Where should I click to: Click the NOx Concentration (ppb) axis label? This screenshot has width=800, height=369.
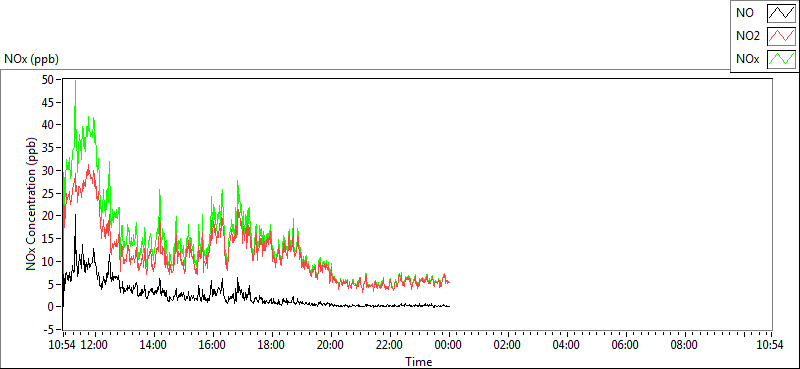tap(31, 203)
